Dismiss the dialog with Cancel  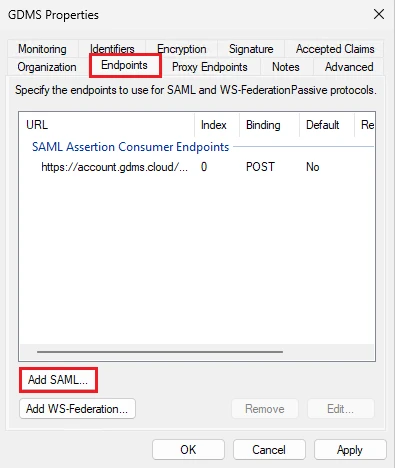[x=269, y=450]
